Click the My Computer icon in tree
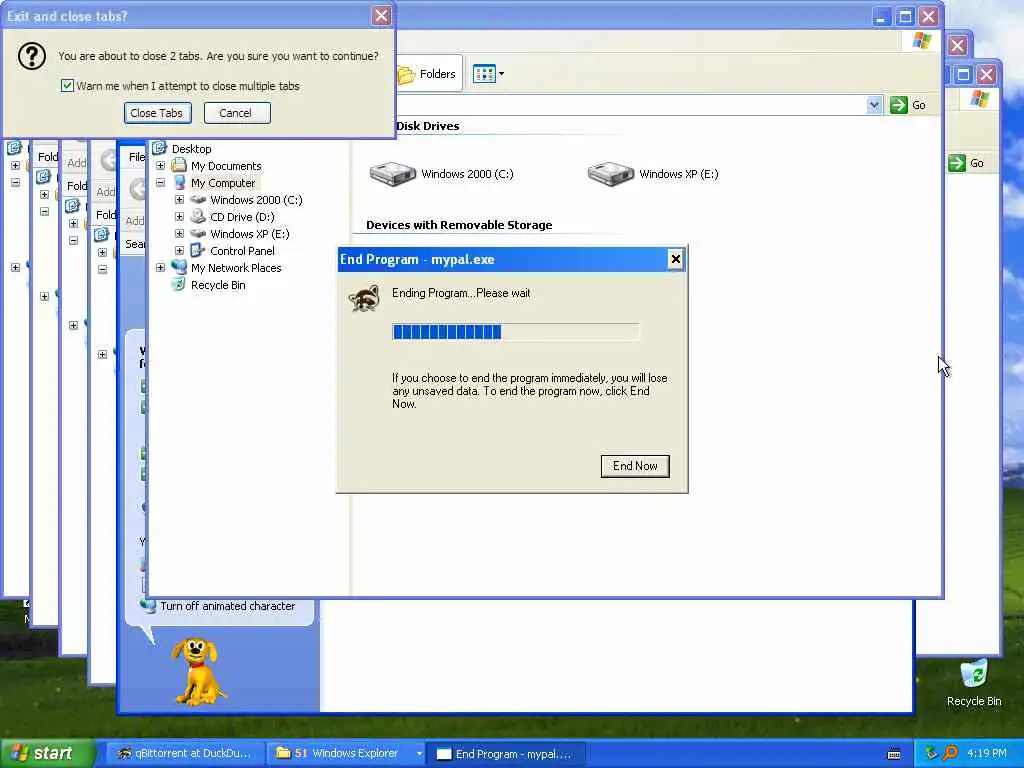Viewport: 1024px width, 768px height. click(x=179, y=183)
